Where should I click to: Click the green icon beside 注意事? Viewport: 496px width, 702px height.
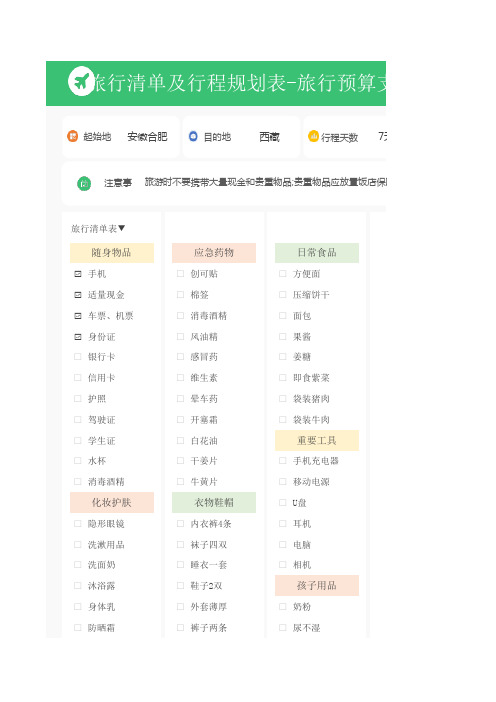[84, 183]
